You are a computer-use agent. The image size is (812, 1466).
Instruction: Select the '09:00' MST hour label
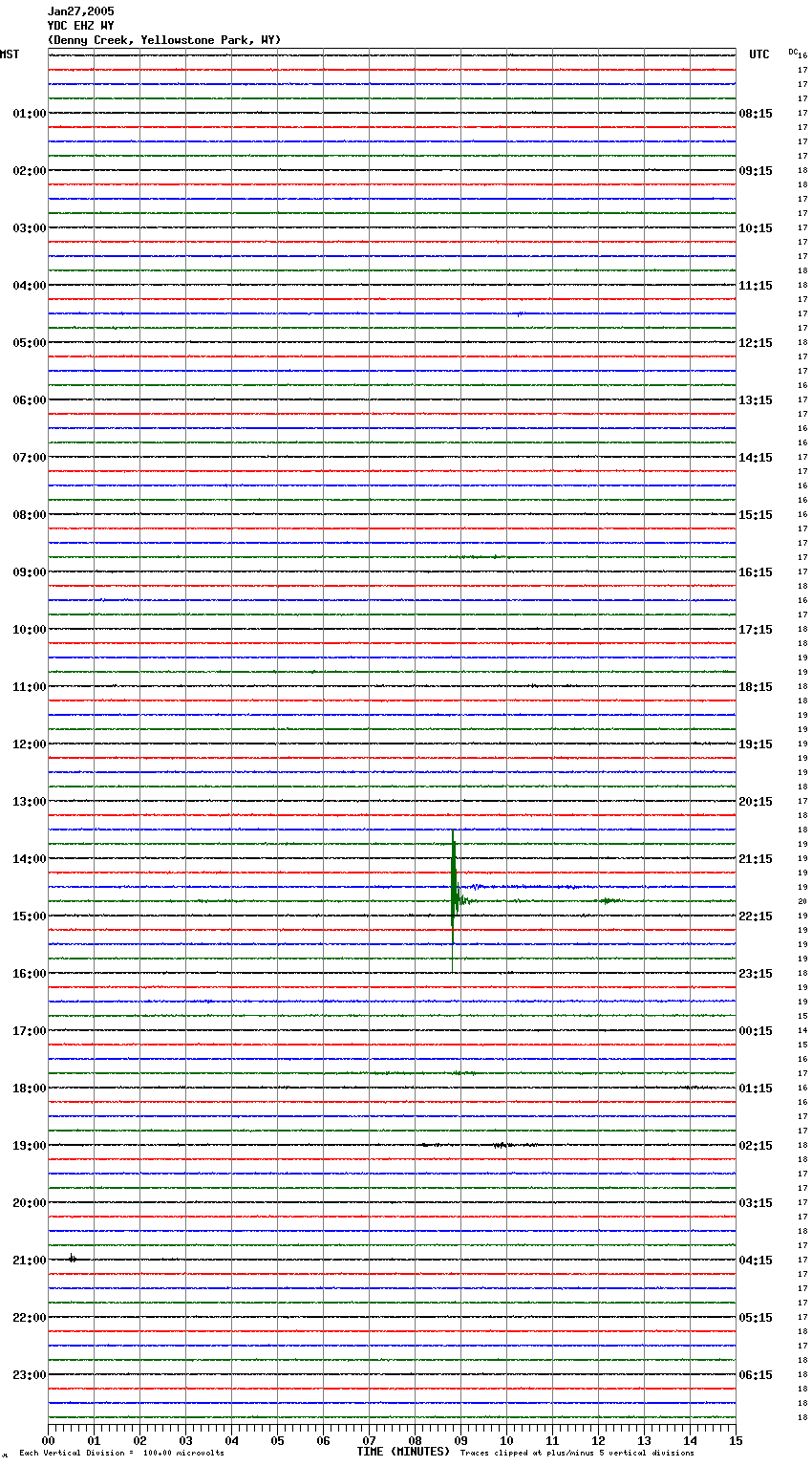[x=30, y=572]
